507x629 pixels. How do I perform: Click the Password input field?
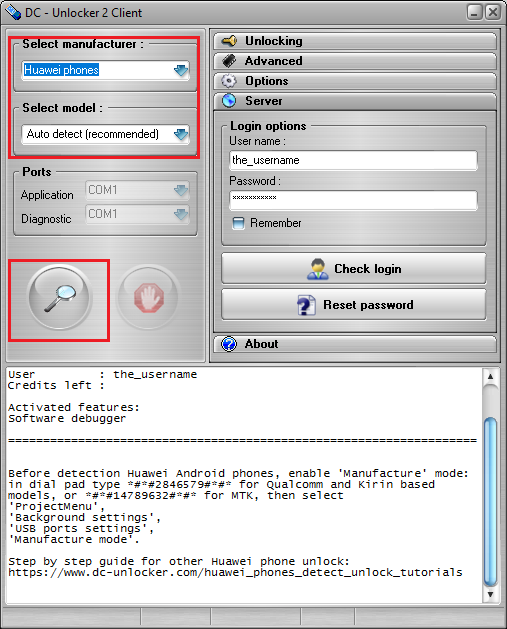[x=353, y=200]
